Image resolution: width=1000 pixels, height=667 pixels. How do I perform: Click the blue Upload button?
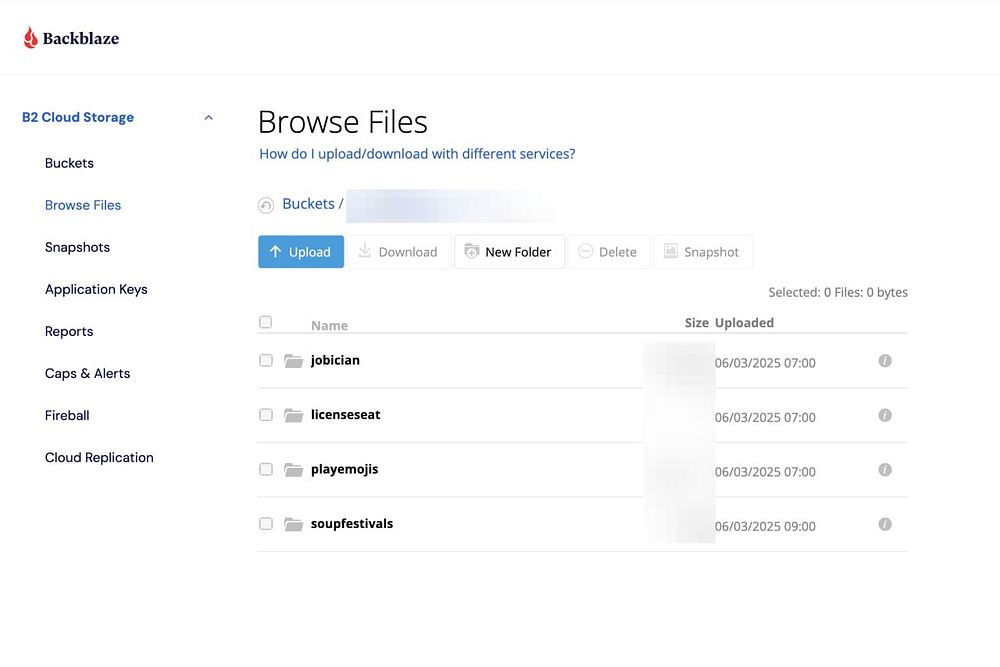point(301,252)
